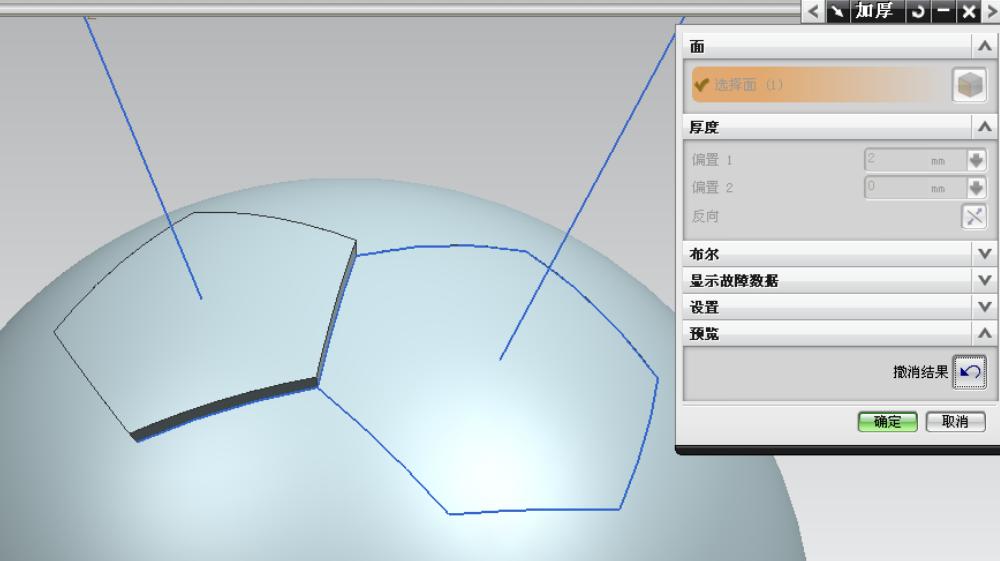Confirm with the 确定 button
The height and width of the screenshot is (561, 1000).
(x=887, y=421)
